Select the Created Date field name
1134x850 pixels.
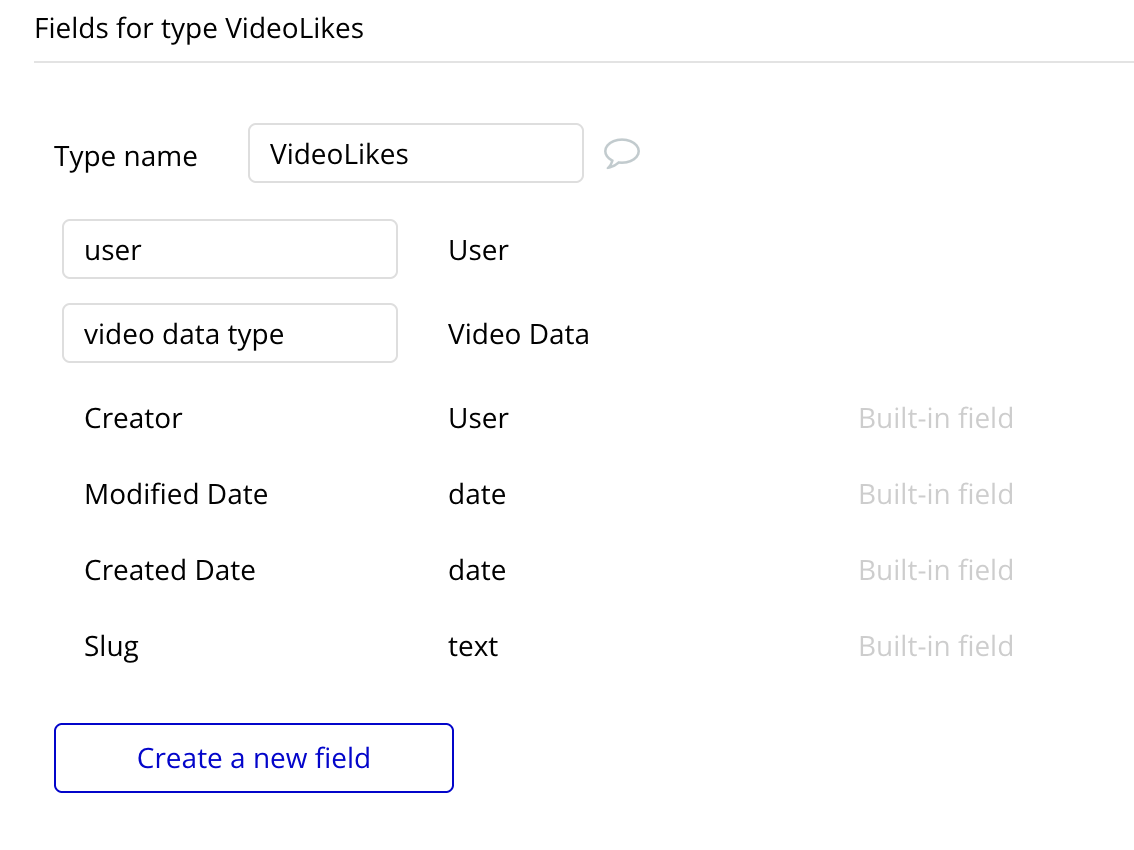click(x=170, y=570)
